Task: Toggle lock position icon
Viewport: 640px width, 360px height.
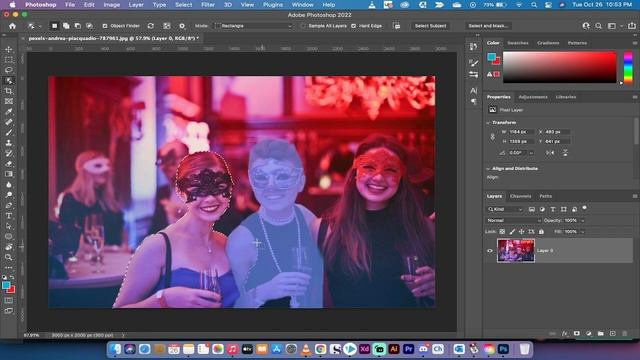Action: coord(521,231)
